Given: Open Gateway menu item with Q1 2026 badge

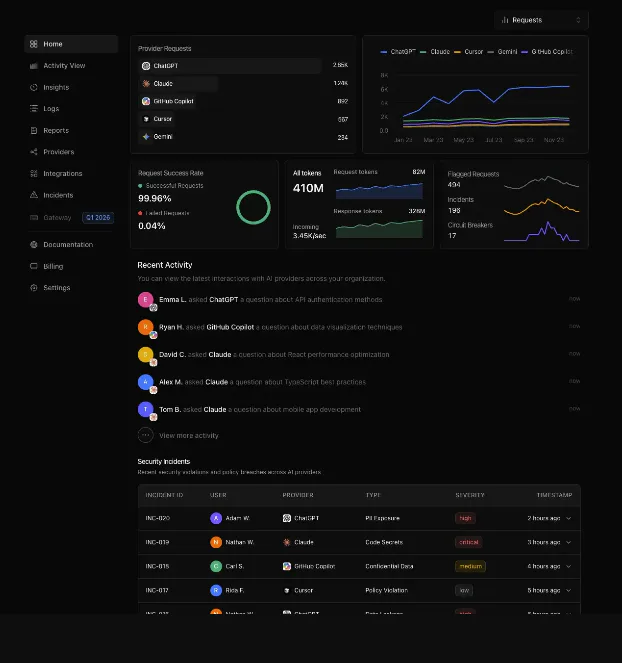Looking at the screenshot, I should pos(71,218).
